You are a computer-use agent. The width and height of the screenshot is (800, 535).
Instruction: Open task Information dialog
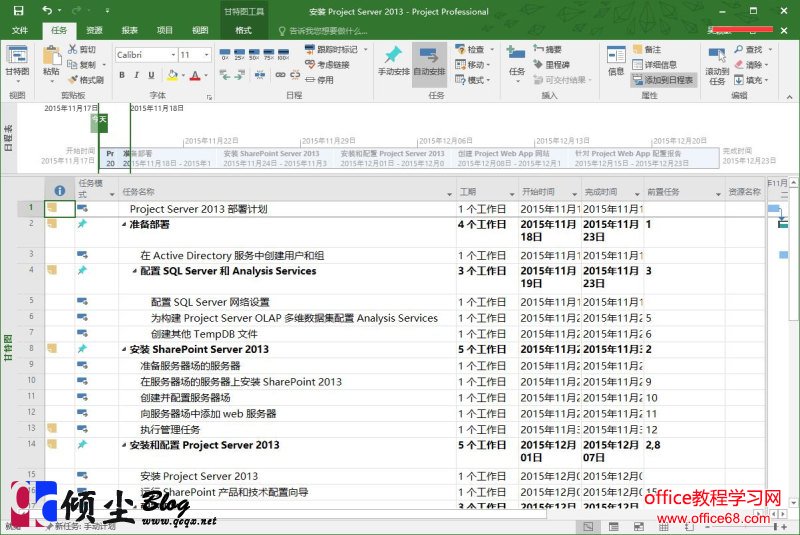[616, 61]
